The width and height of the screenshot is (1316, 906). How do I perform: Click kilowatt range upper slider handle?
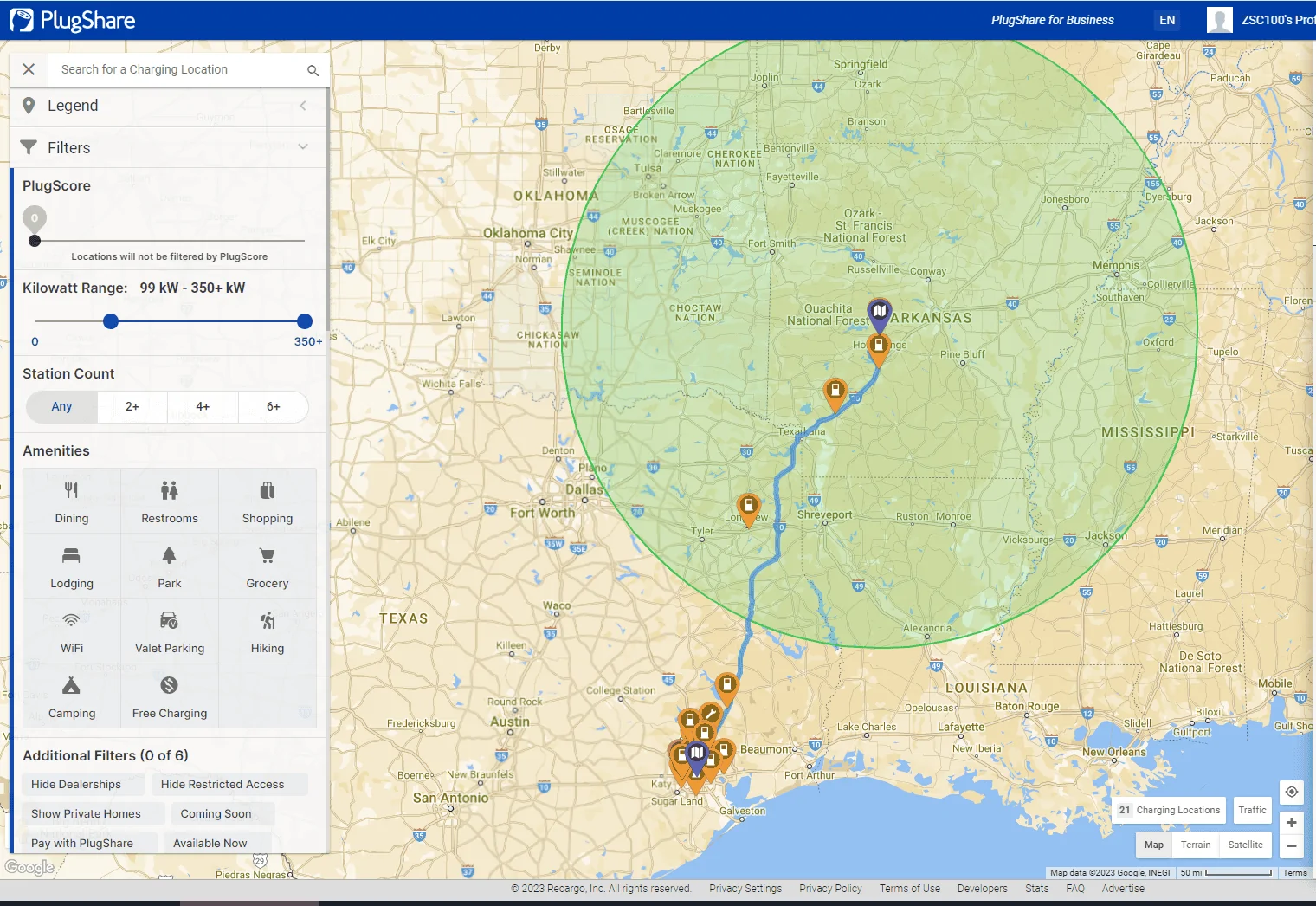(x=304, y=321)
